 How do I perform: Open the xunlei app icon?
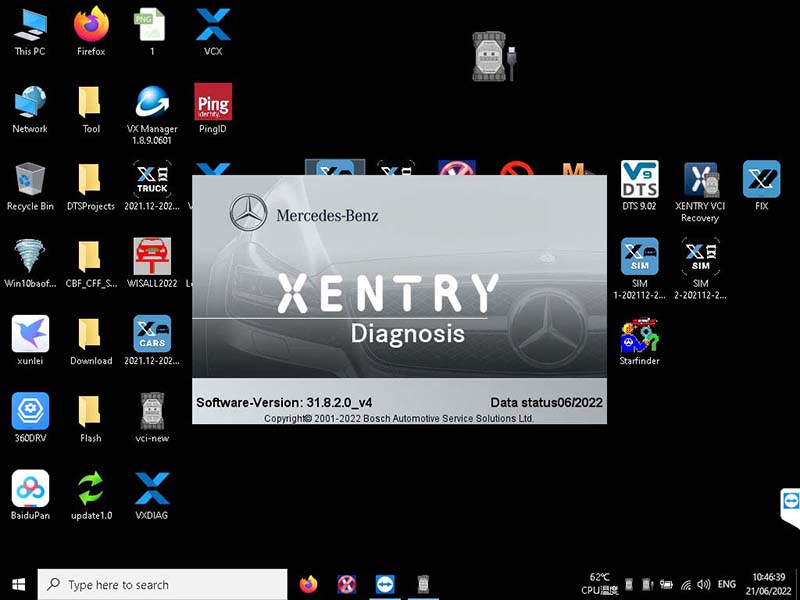click(30, 340)
